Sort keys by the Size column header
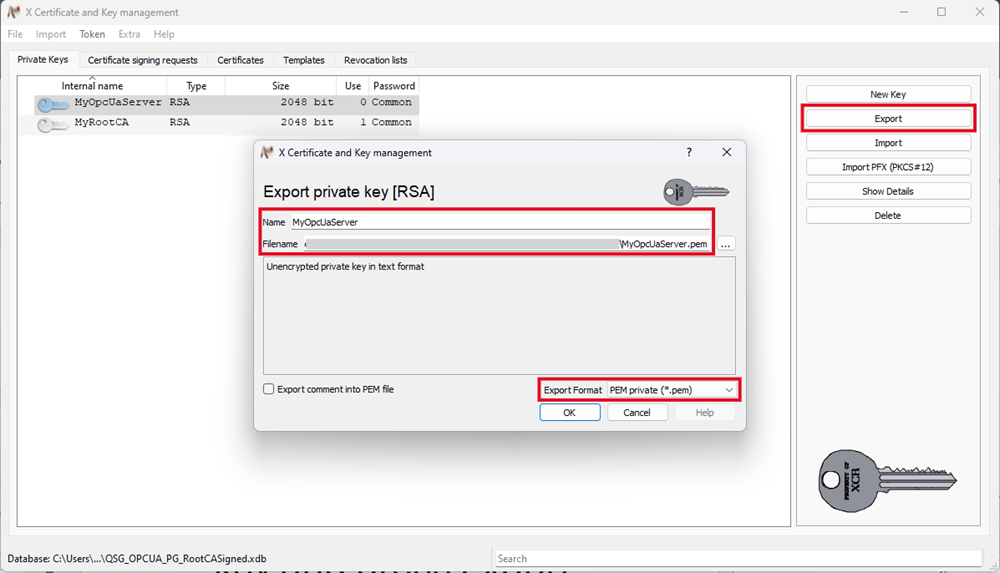The width and height of the screenshot is (1000, 573). [x=280, y=86]
